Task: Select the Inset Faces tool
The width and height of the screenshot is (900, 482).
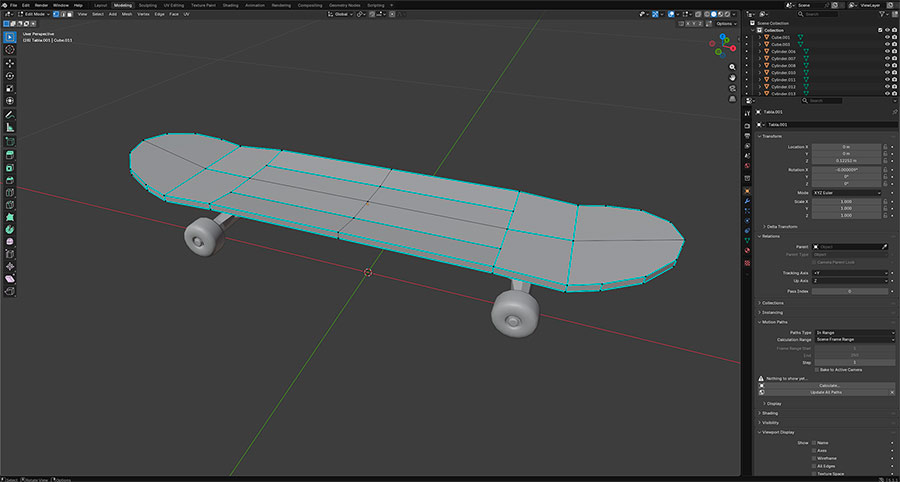Action: tap(10, 168)
